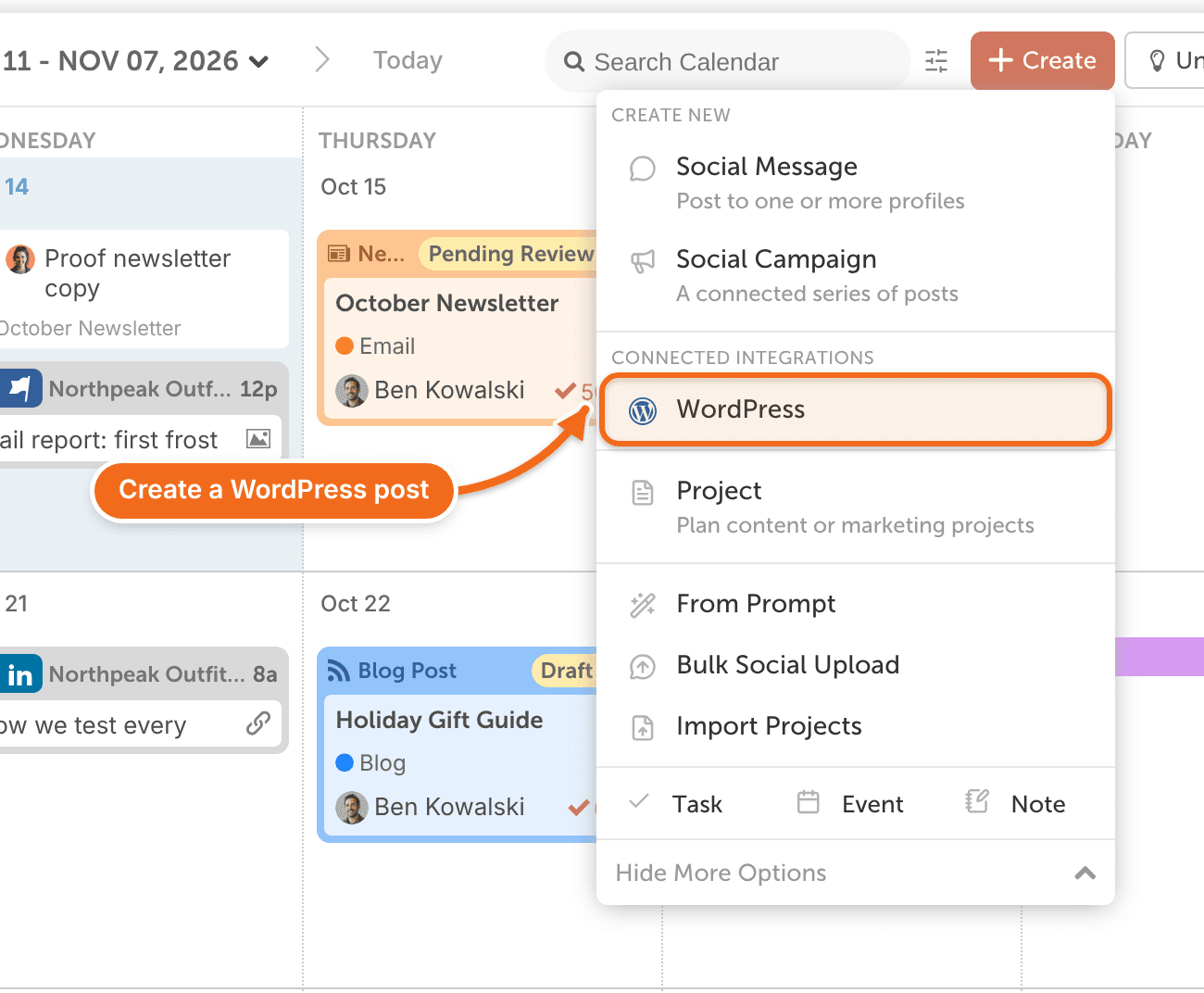Screen dimensions: 1204x993
Task: Open the date range dropdown chevron
Action: tap(259, 62)
